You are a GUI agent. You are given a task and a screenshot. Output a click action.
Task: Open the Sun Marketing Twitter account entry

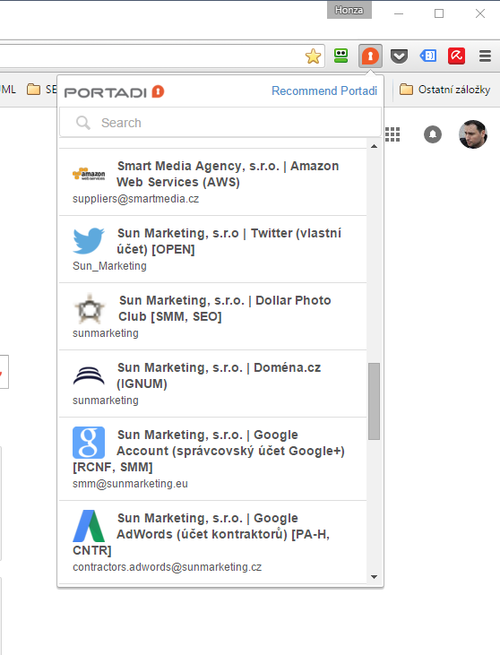[x=213, y=249]
